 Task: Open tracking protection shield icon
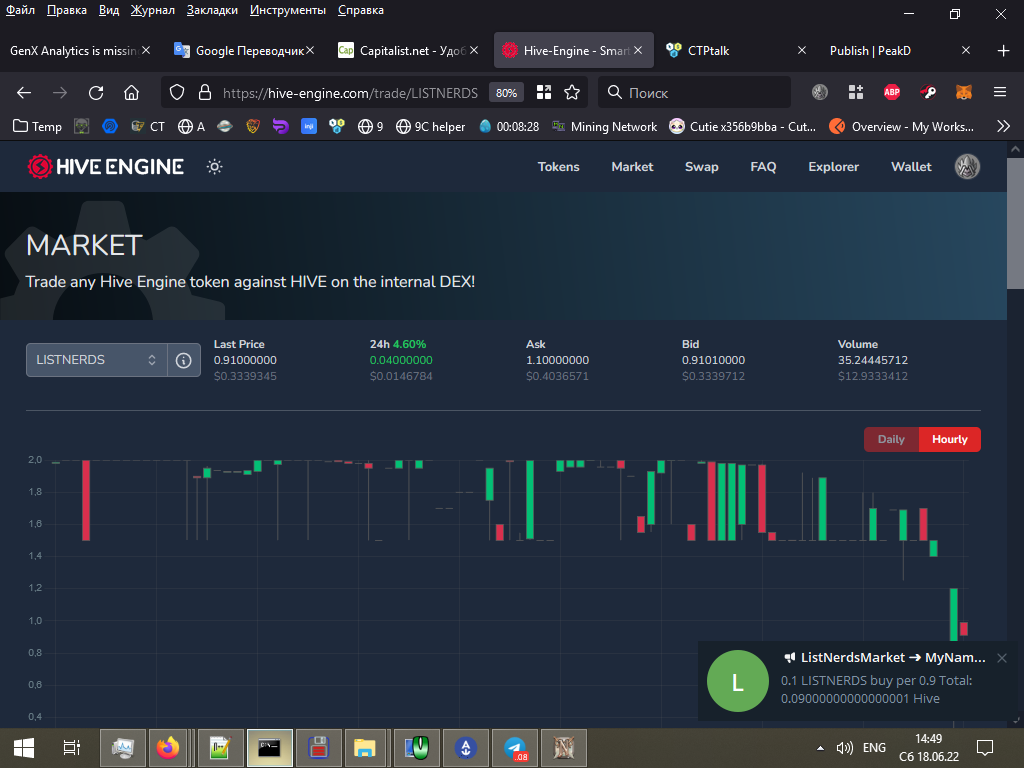pos(177,93)
